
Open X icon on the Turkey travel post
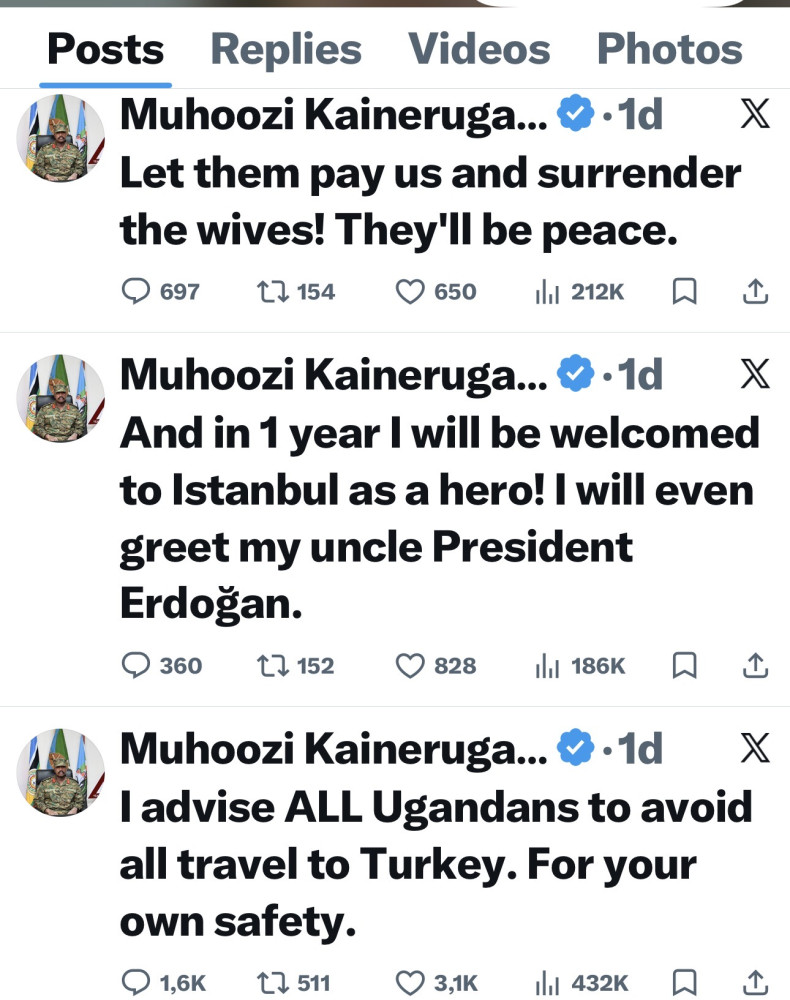pyautogui.click(x=755, y=748)
